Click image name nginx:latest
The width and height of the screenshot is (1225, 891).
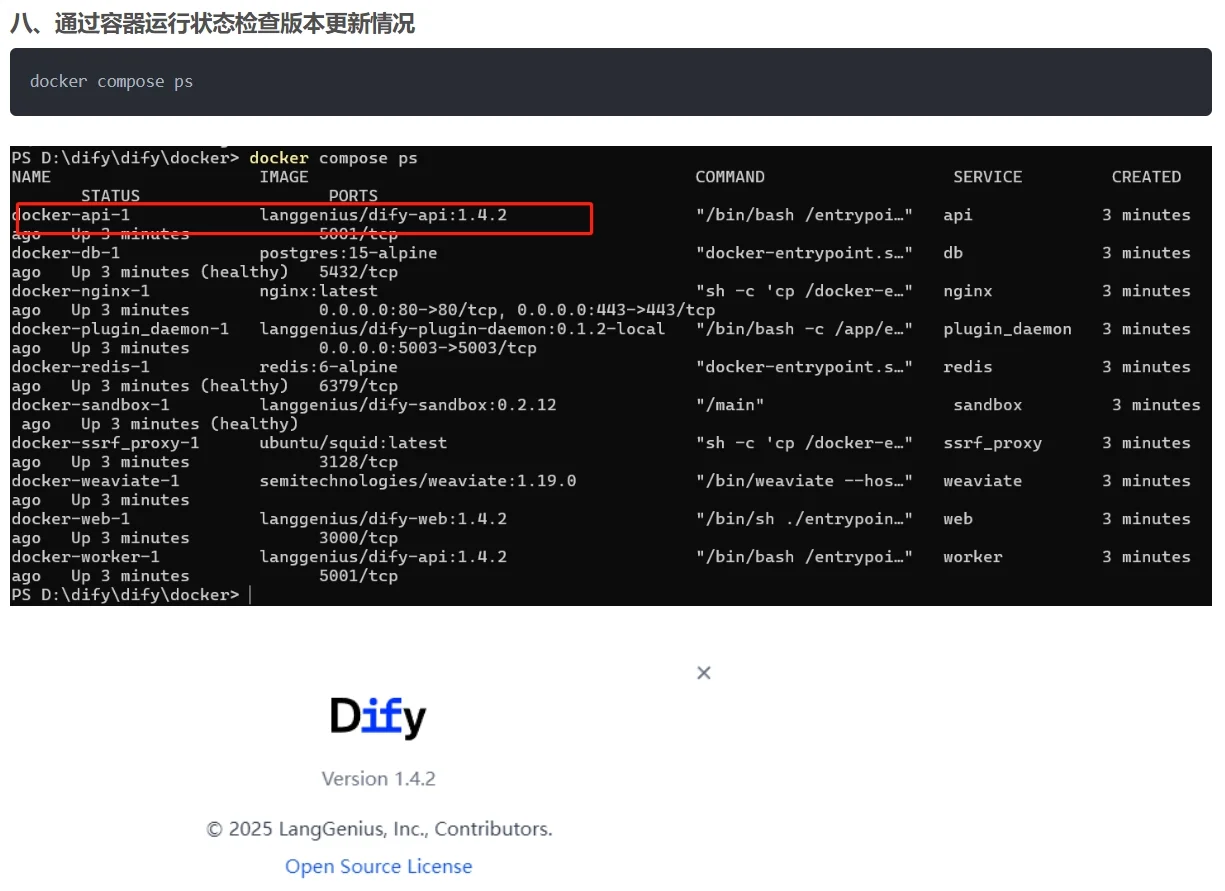click(318, 291)
